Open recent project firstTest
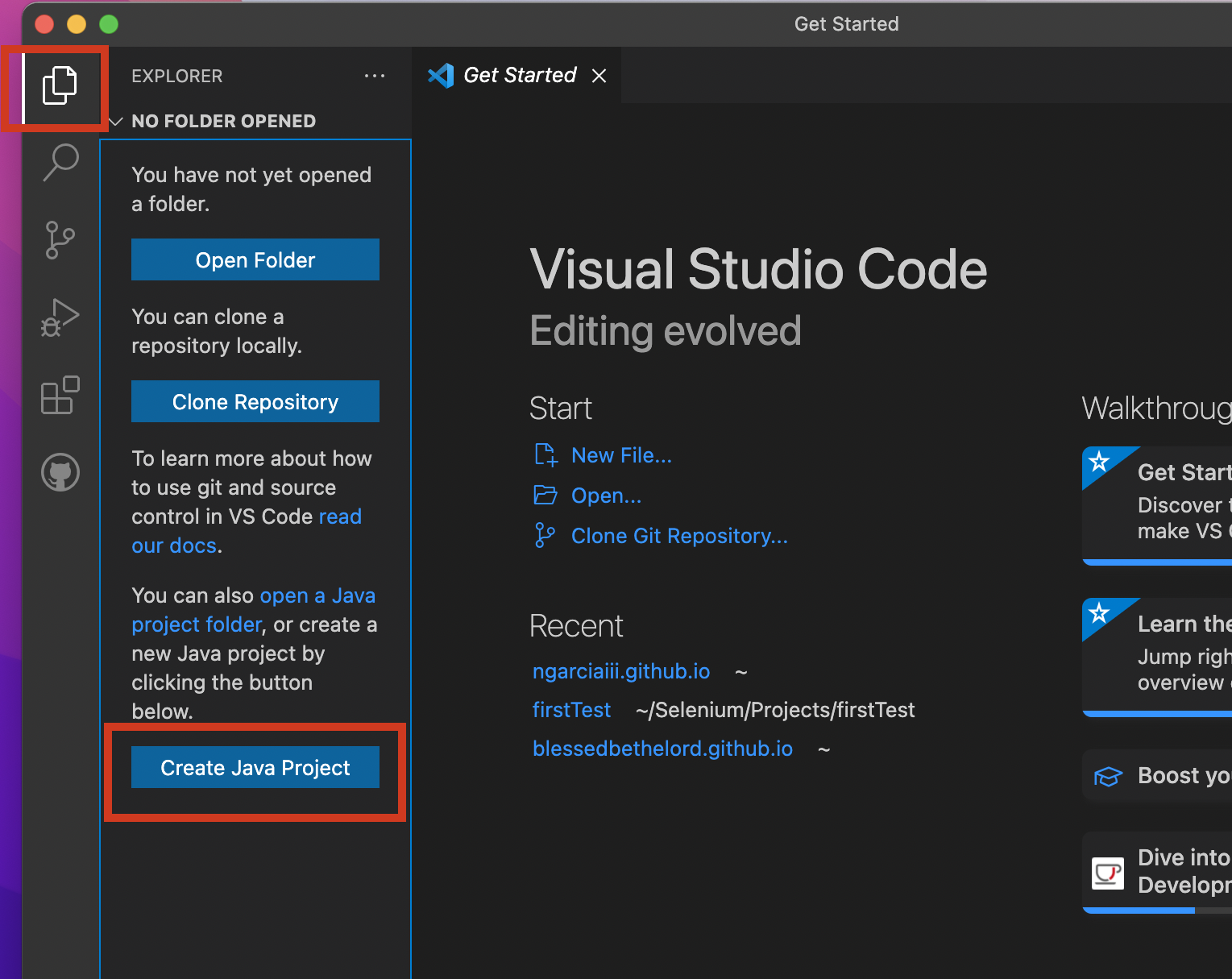 click(571, 710)
